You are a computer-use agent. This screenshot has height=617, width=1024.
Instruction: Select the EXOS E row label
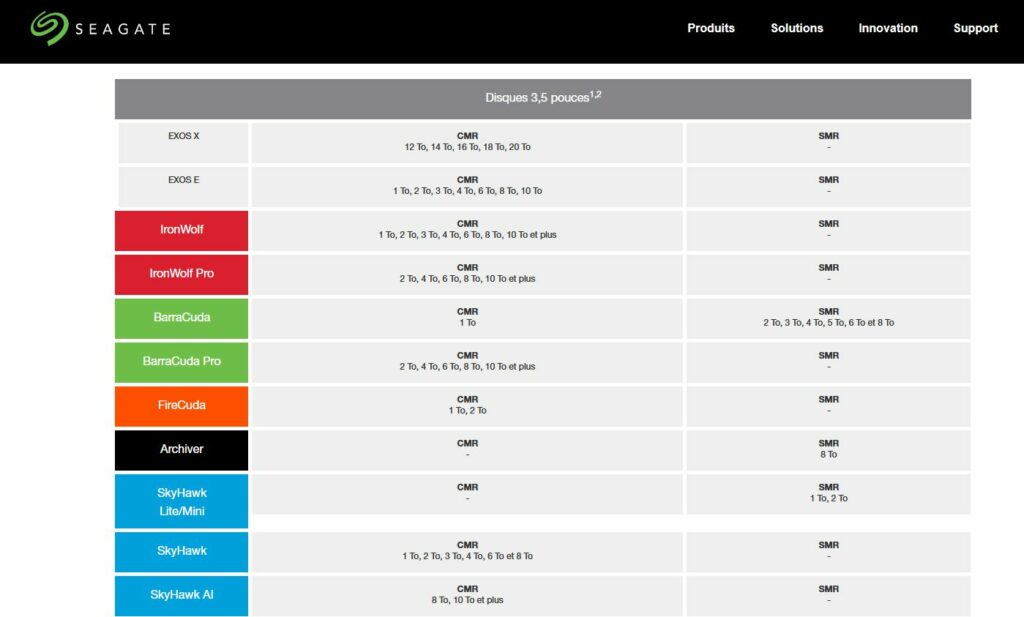click(x=184, y=186)
